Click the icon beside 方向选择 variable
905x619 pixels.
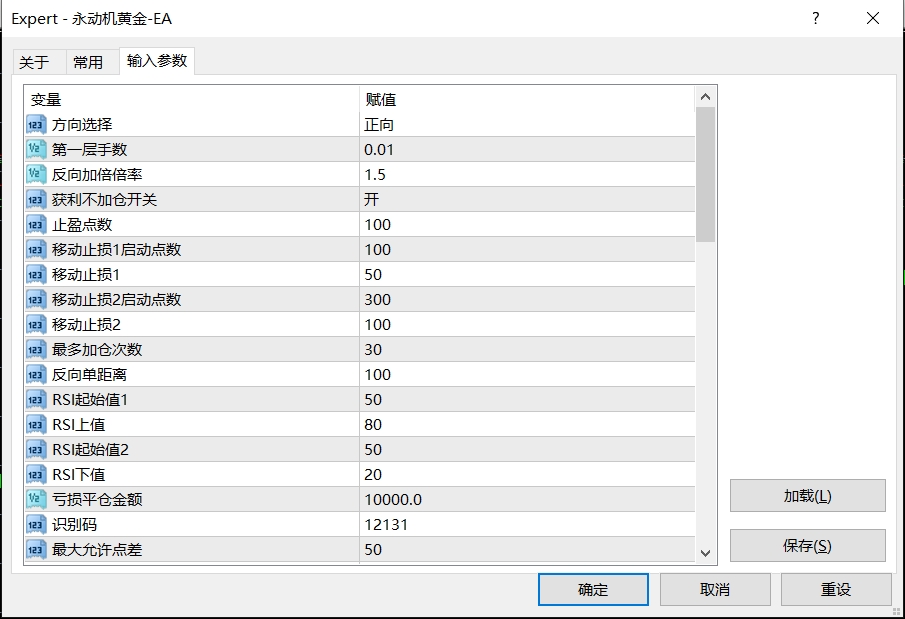tap(36, 125)
